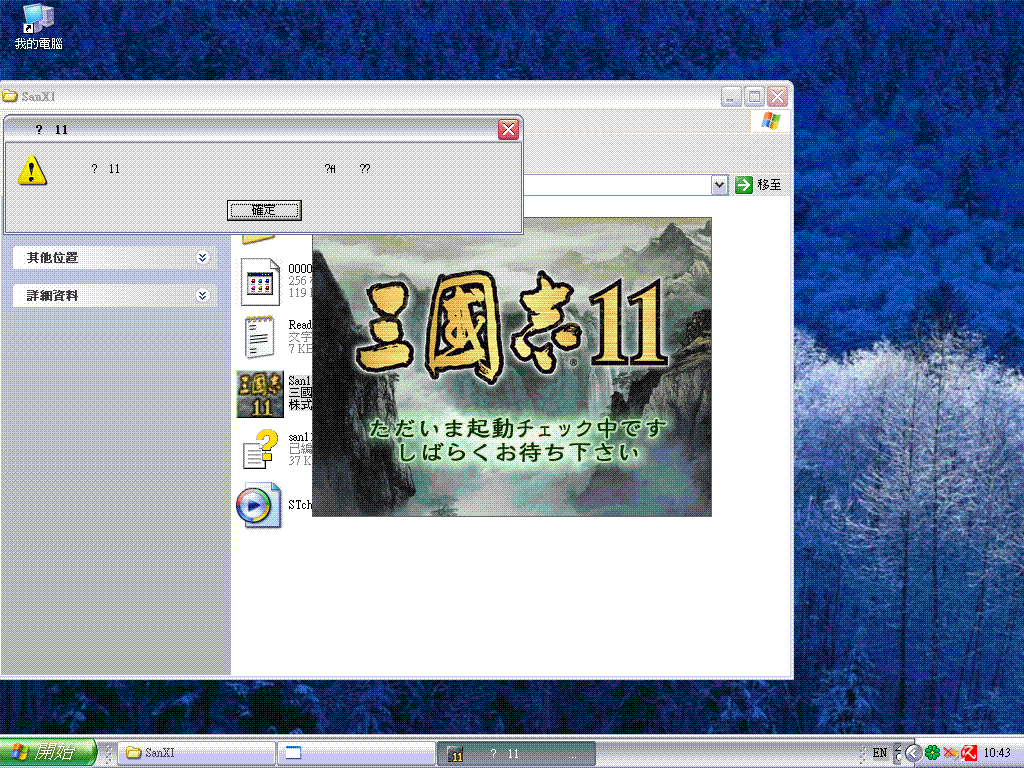1024x768 pixels.
Task: Click the yellow warning triangle icon
Action: (x=32, y=170)
